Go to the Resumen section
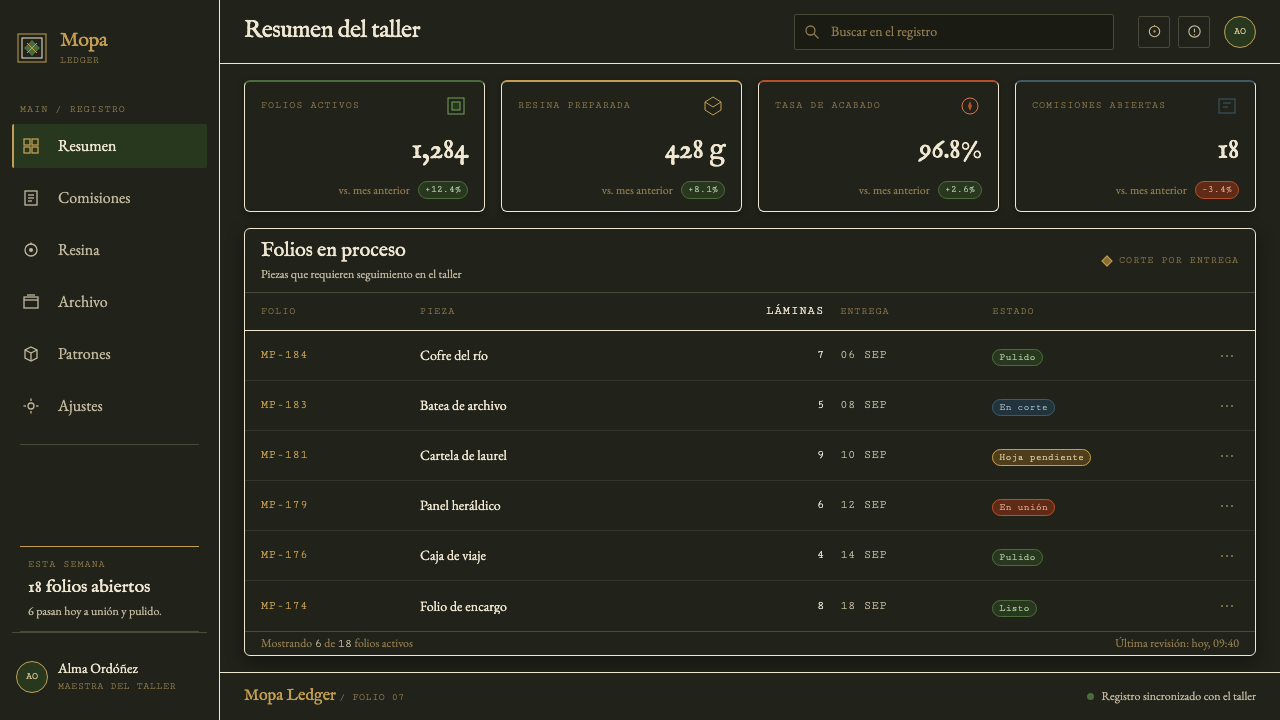Viewport: 1280px width, 720px height. (x=109, y=146)
